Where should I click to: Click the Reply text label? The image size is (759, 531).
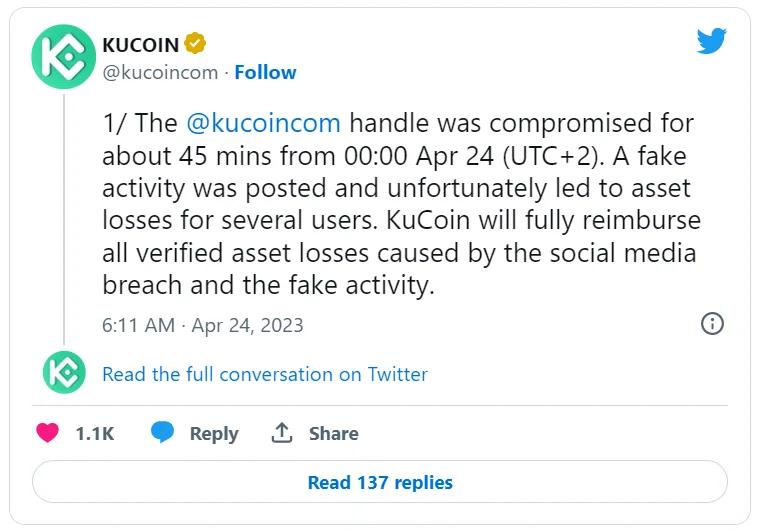(x=214, y=433)
